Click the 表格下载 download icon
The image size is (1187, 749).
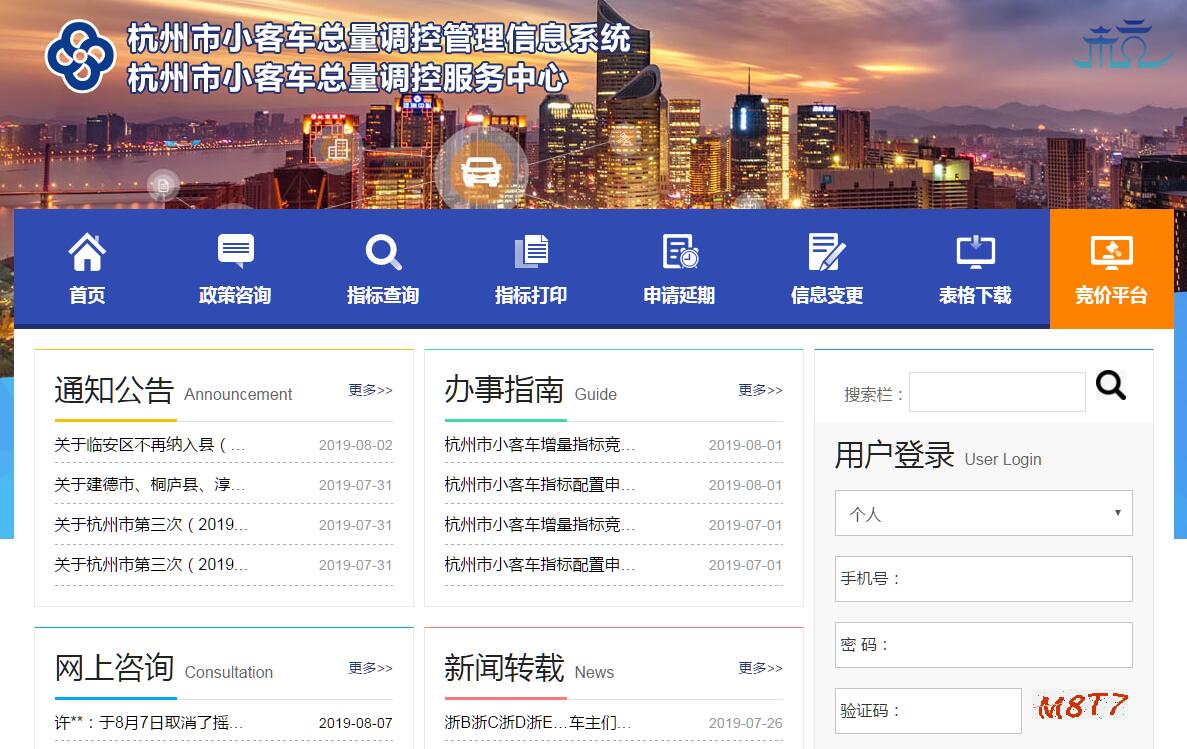click(x=975, y=252)
